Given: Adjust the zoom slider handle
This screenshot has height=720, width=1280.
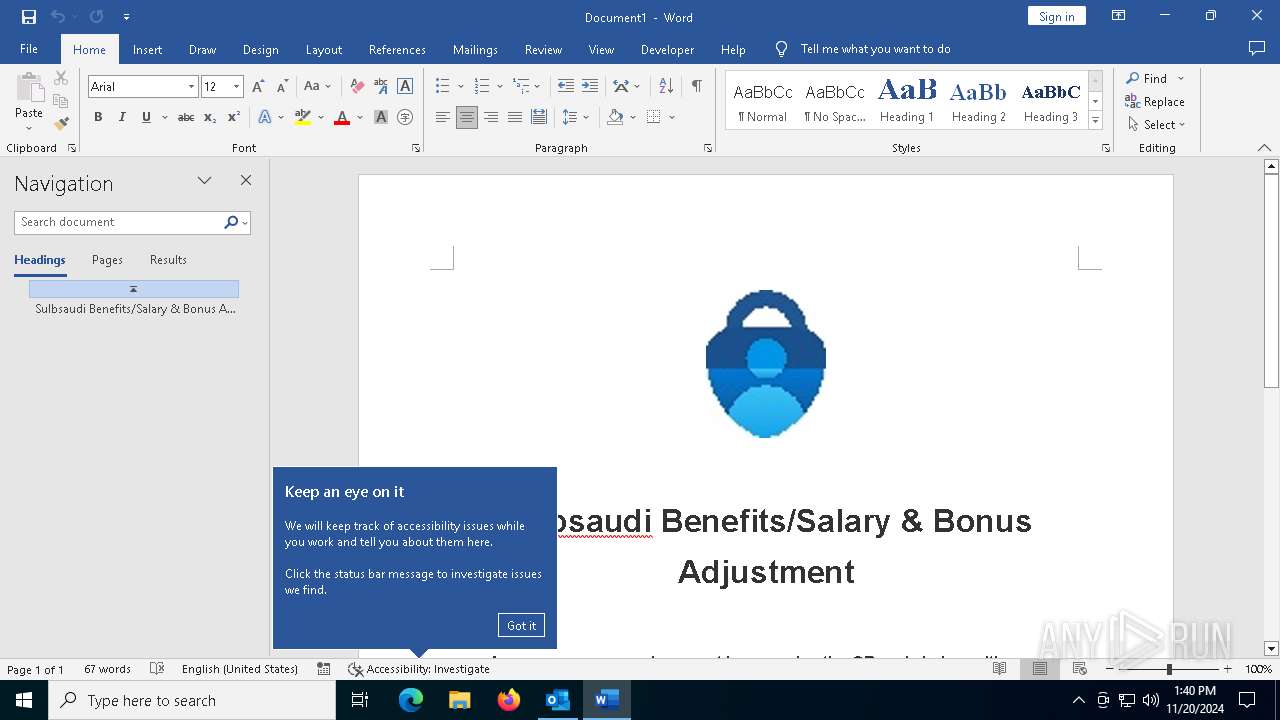Looking at the screenshot, I should click(x=1169, y=669).
